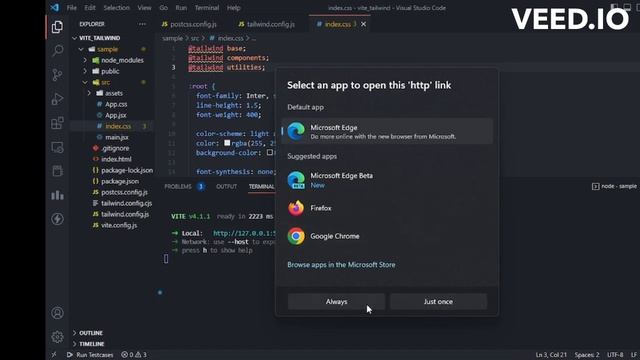The height and width of the screenshot is (360, 640).
Task: Switch to the Output panel tab
Action: point(226,187)
